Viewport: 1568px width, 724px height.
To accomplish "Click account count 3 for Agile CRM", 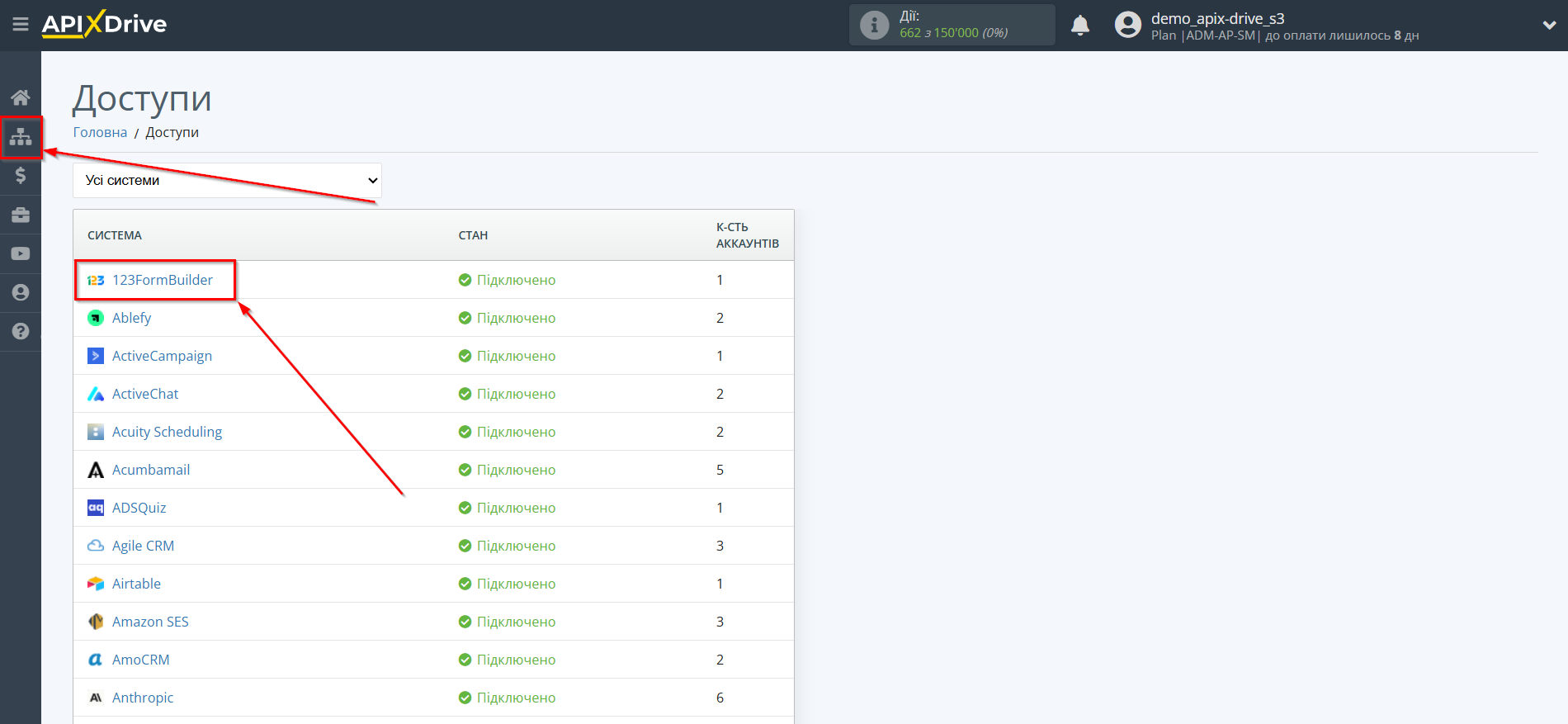I will click(720, 546).
